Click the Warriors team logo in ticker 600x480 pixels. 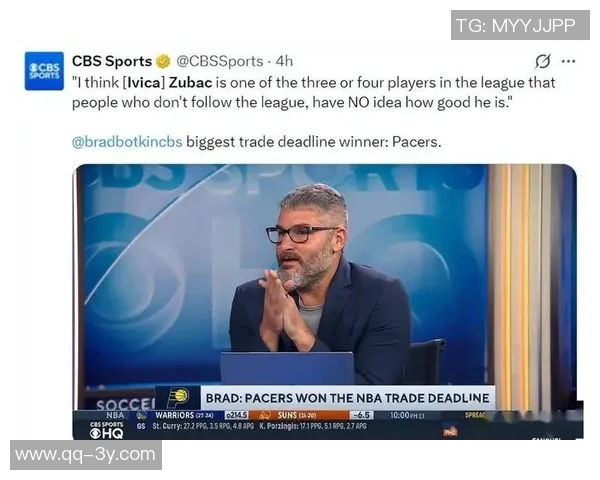142,415
